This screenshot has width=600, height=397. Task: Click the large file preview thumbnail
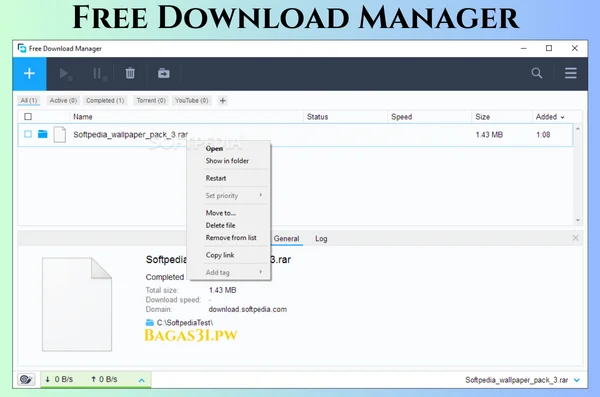click(77, 304)
